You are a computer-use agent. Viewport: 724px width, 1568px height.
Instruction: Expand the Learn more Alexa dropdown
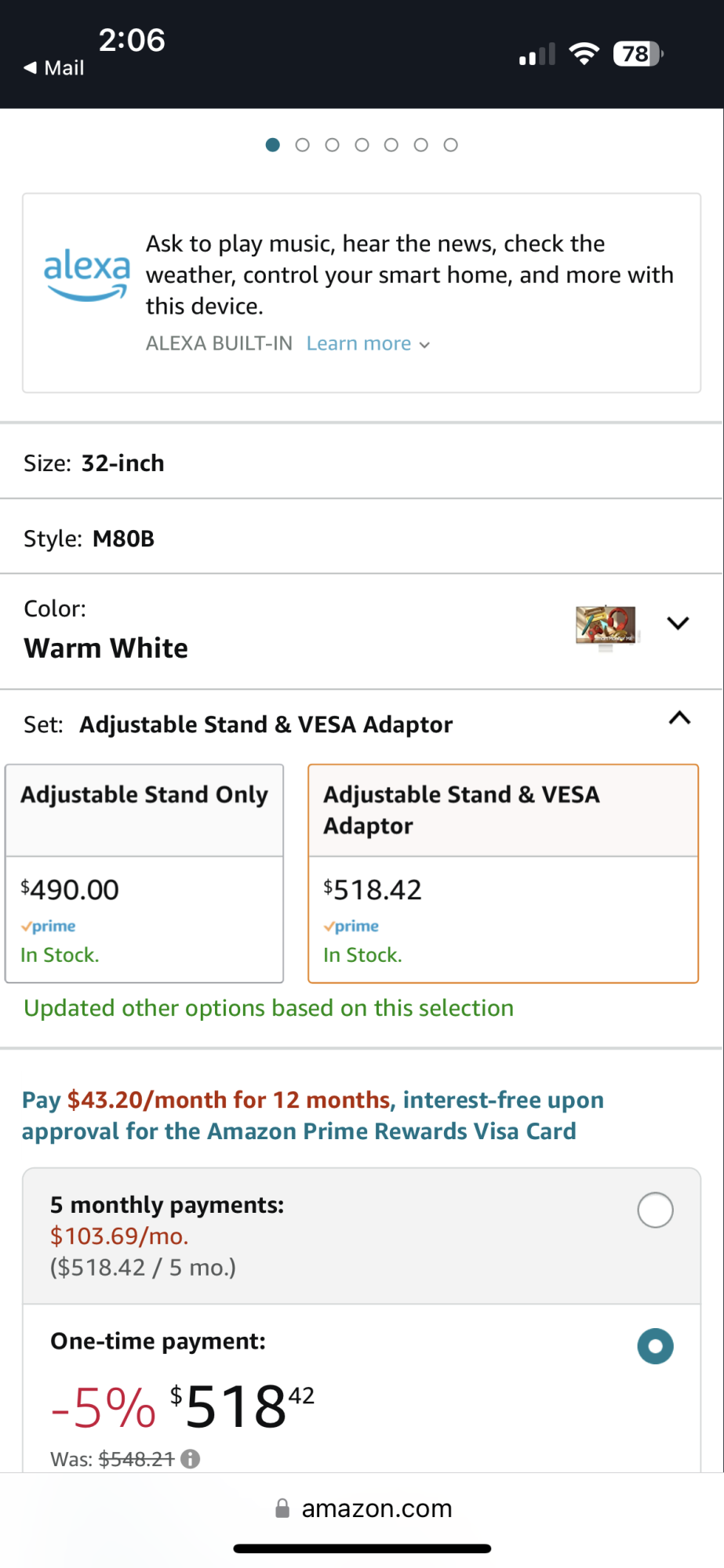click(368, 343)
